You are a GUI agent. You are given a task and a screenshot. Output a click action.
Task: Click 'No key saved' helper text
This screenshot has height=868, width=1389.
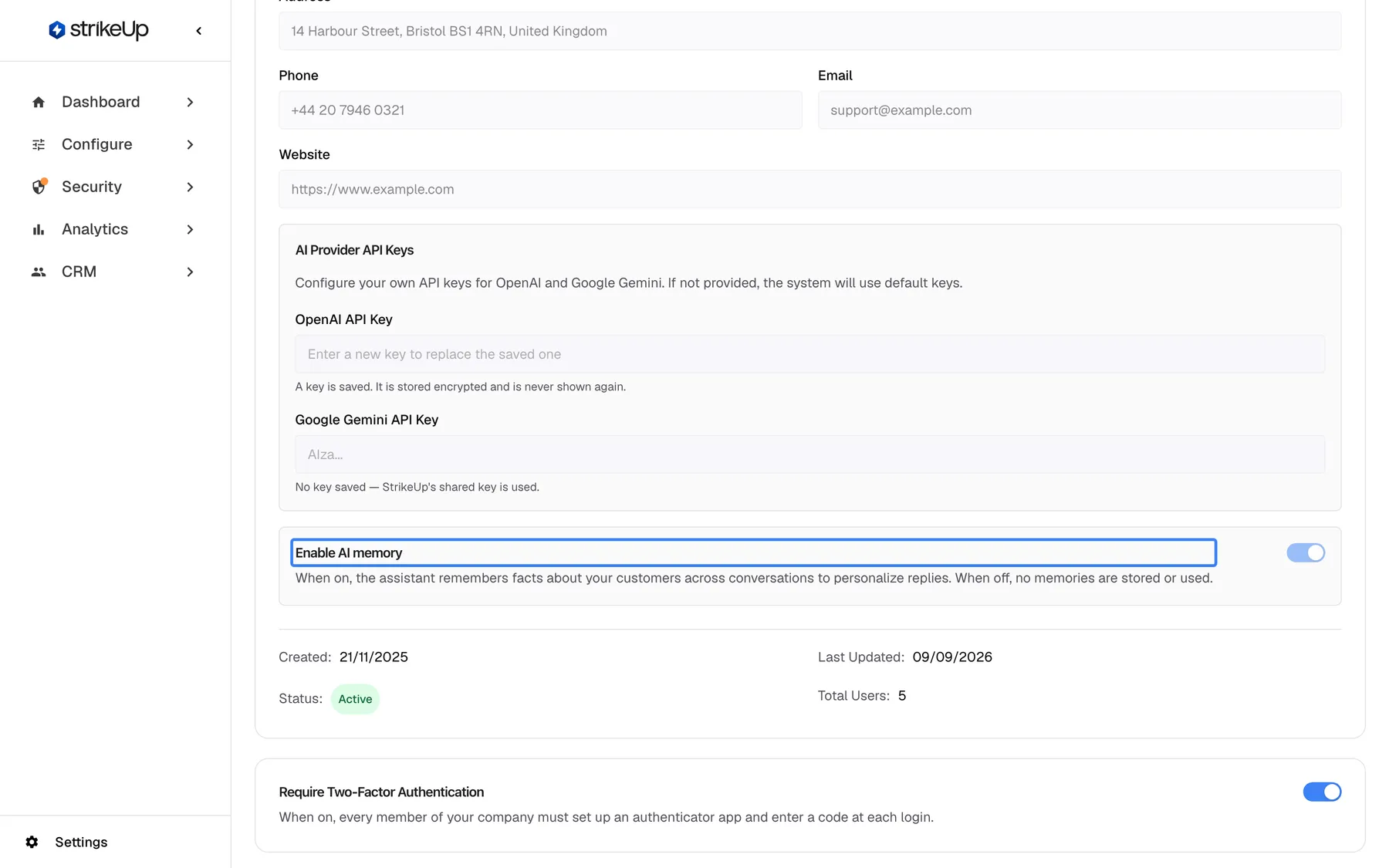[417, 487]
